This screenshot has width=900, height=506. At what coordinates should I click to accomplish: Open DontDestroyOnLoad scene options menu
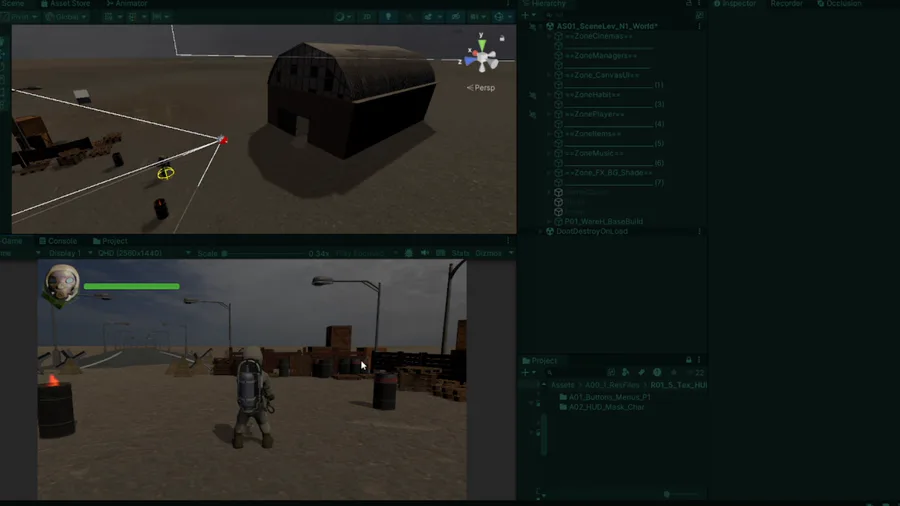(699, 231)
